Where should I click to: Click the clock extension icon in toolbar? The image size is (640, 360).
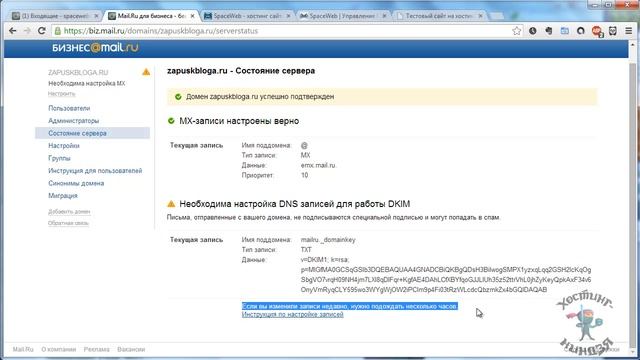[x=533, y=31]
